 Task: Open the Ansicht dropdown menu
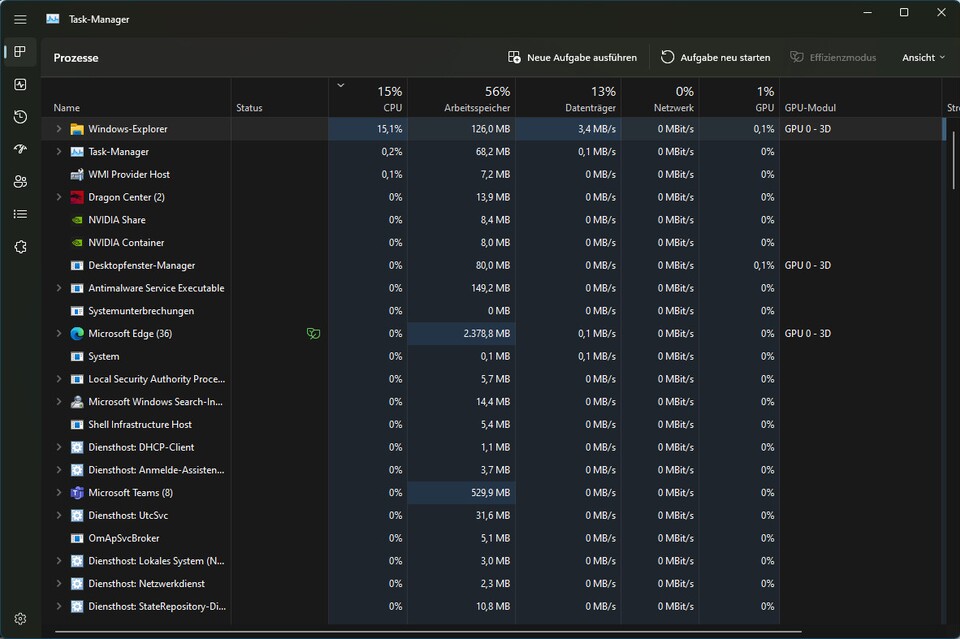[x=923, y=58]
